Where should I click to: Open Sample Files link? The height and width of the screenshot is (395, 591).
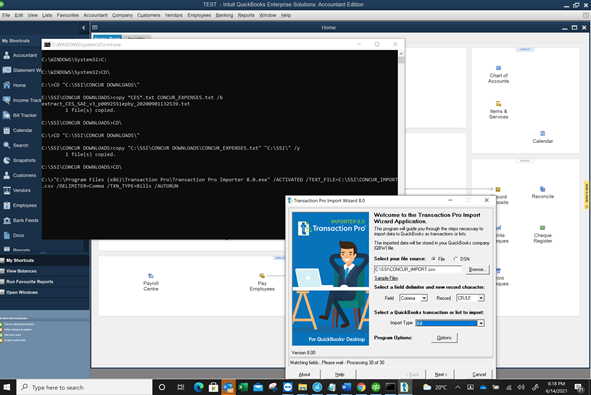pyautogui.click(x=386, y=278)
